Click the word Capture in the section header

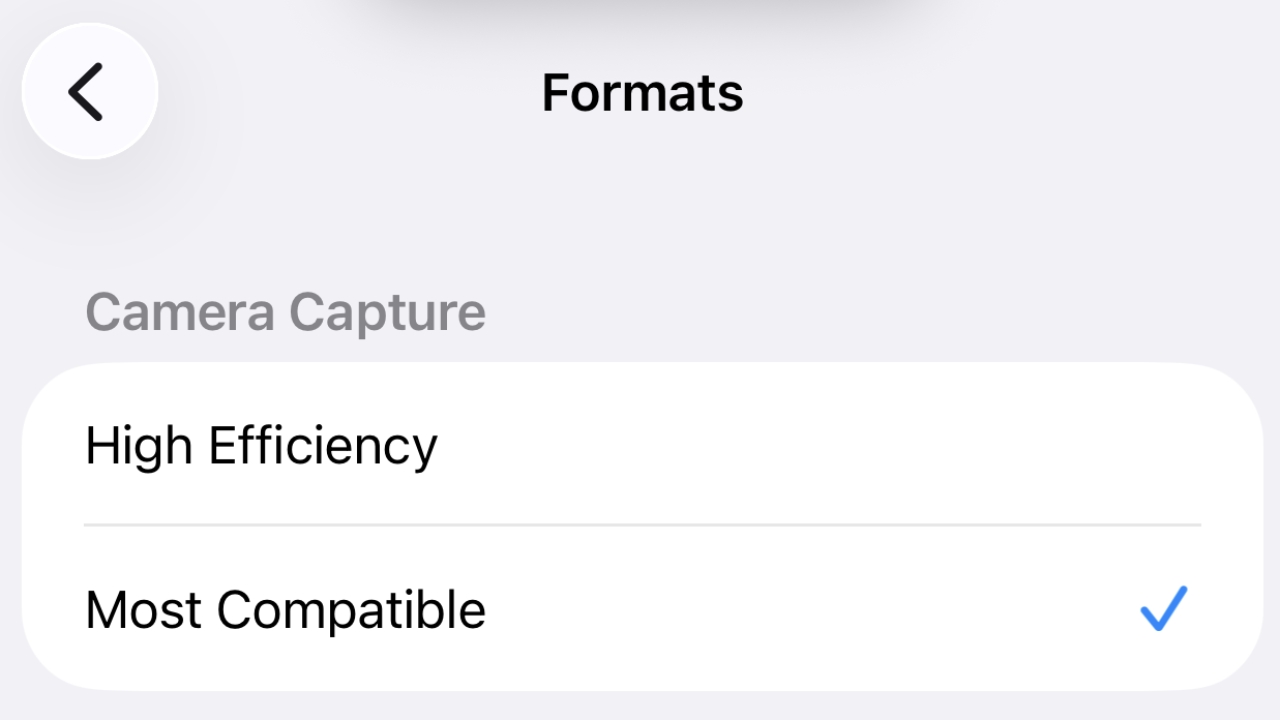click(x=387, y=313)
